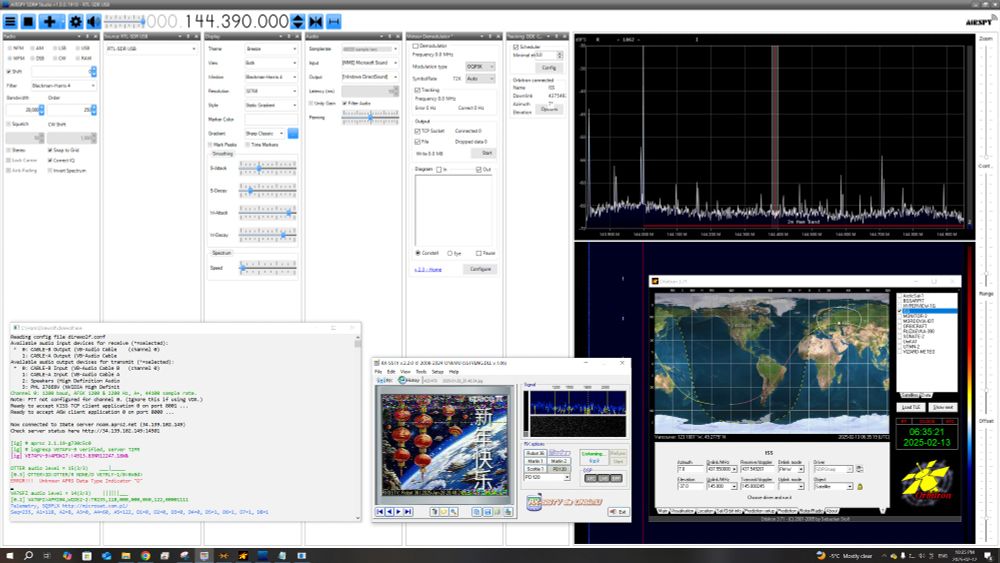Click the copy image icon in RX-SSTV
This screenshot has width=1000, height=563.
click(x=476, y=511)
